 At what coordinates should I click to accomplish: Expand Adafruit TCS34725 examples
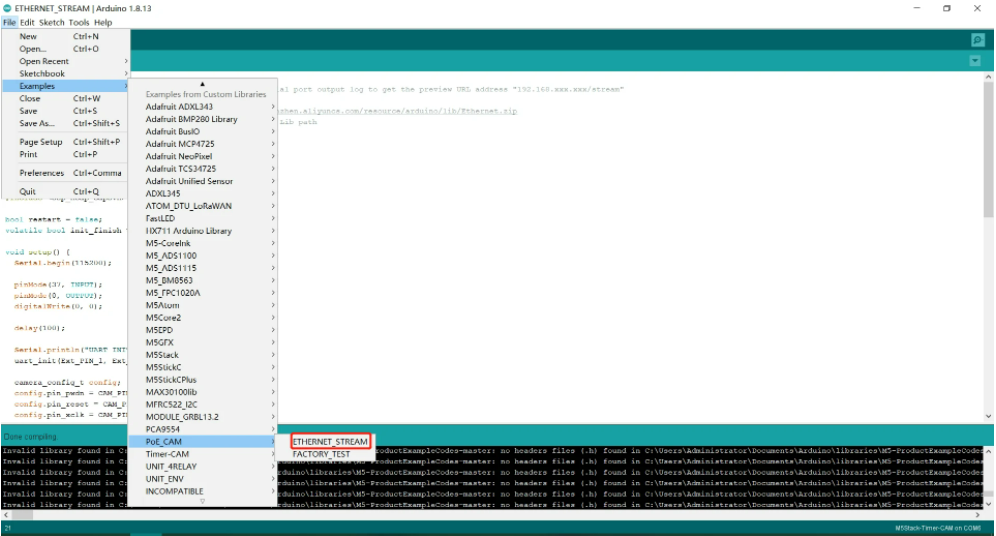click(x=203, y=168)
